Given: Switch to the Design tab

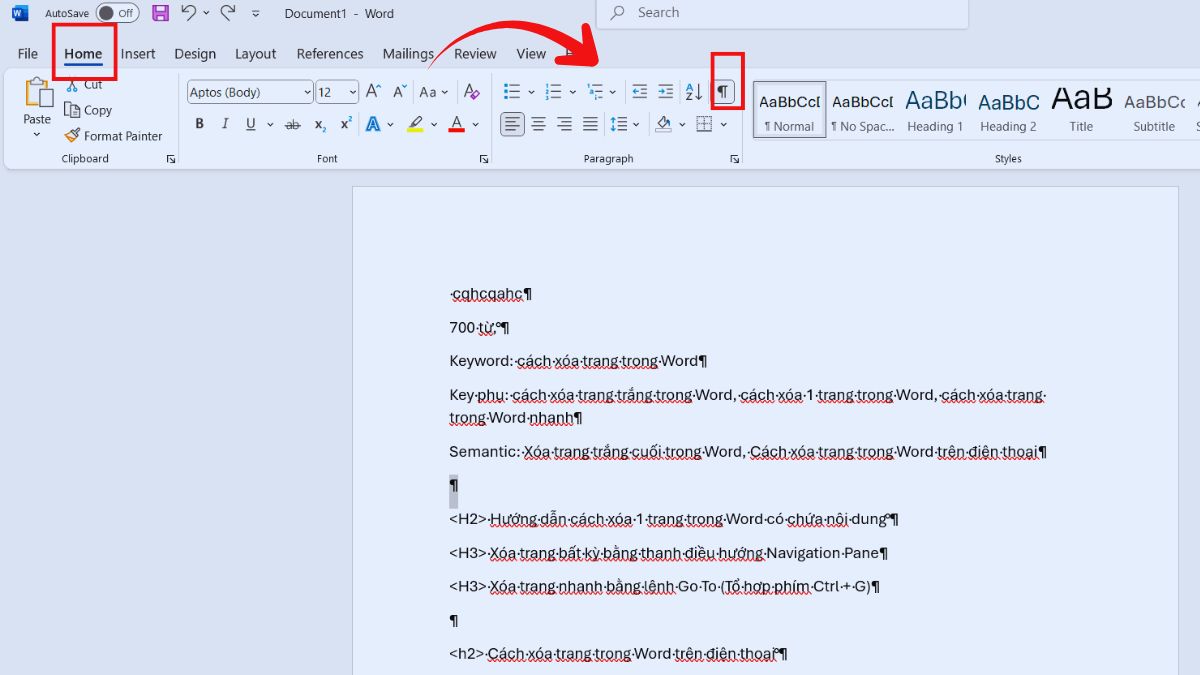Looking at the screenshot, I should [x=195, y=54].
